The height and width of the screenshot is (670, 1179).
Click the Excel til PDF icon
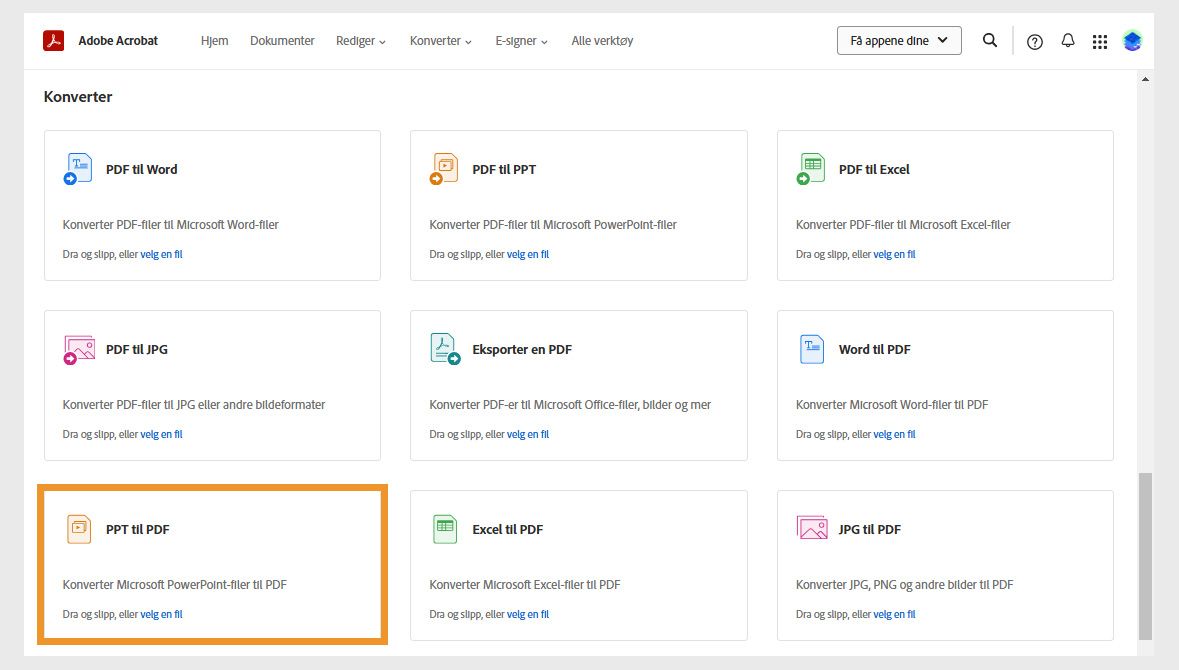point(445,529)
